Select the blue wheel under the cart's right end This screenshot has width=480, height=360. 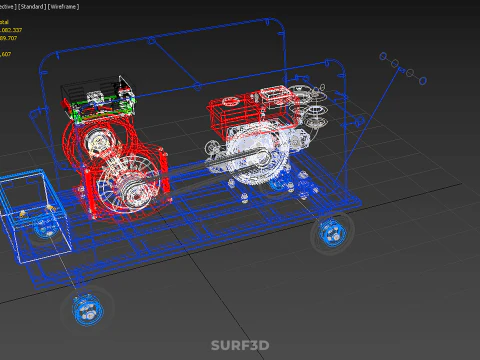332,232
